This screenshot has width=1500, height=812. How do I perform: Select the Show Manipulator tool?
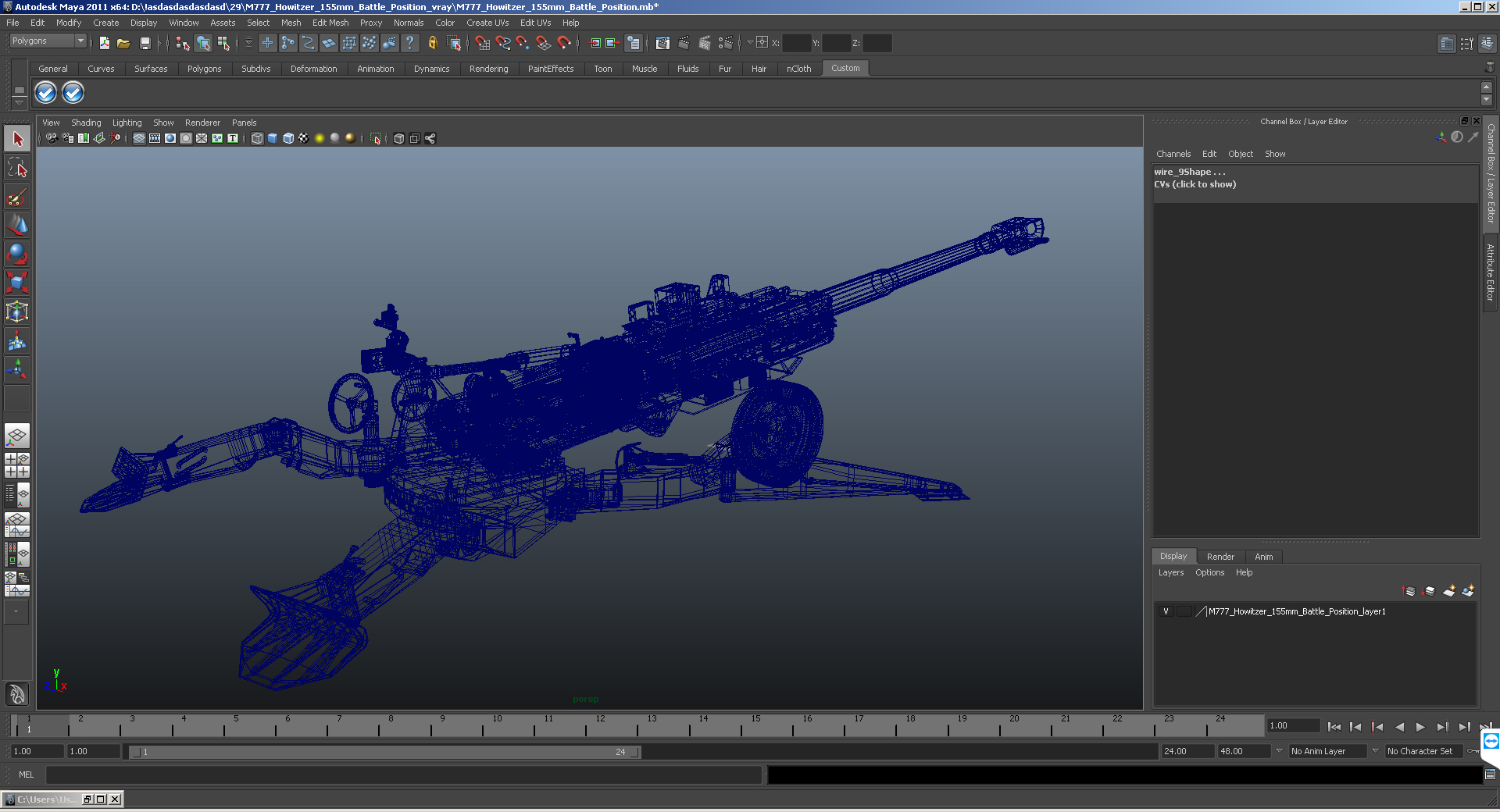[17, 369]
